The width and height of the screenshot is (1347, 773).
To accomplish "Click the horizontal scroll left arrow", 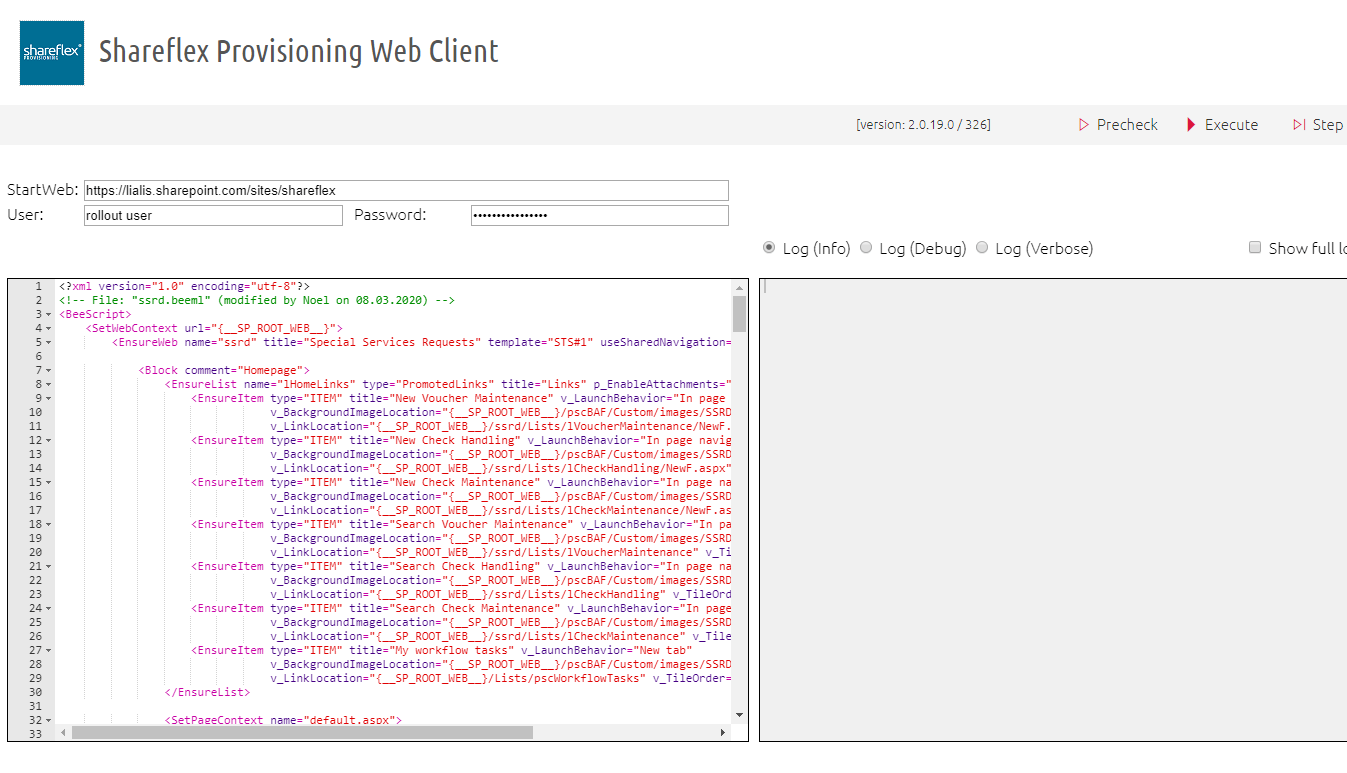I will [x=63, y=733].
